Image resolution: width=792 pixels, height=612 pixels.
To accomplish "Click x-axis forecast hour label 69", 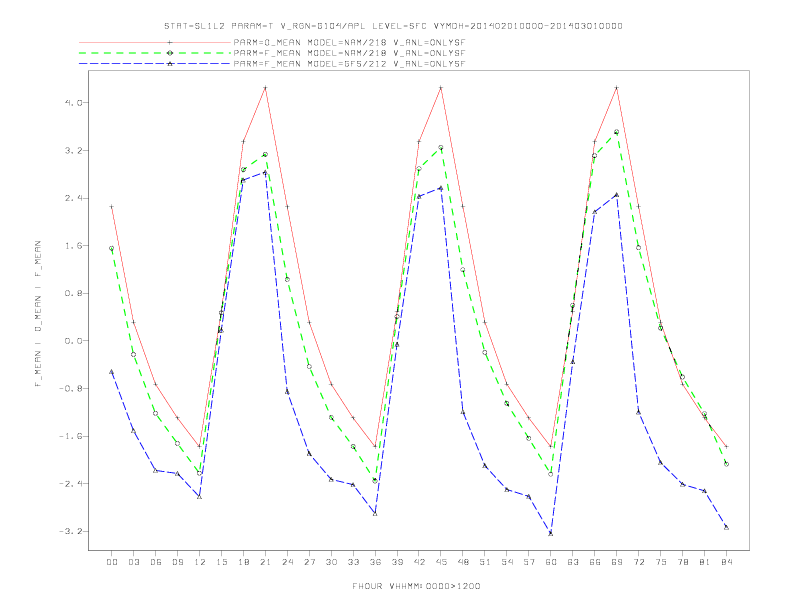I will point(617,562).
